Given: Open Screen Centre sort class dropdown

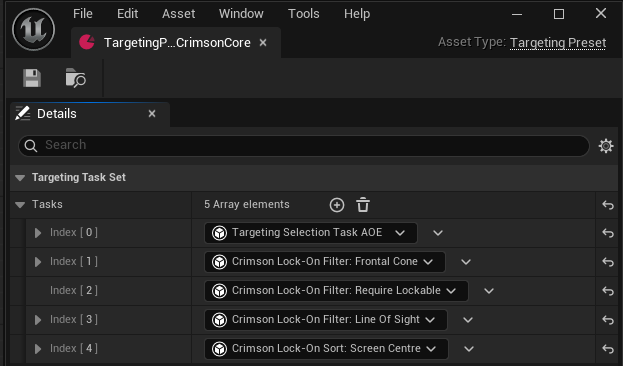Looking at the screenshot, I should (x=326, y=349).
